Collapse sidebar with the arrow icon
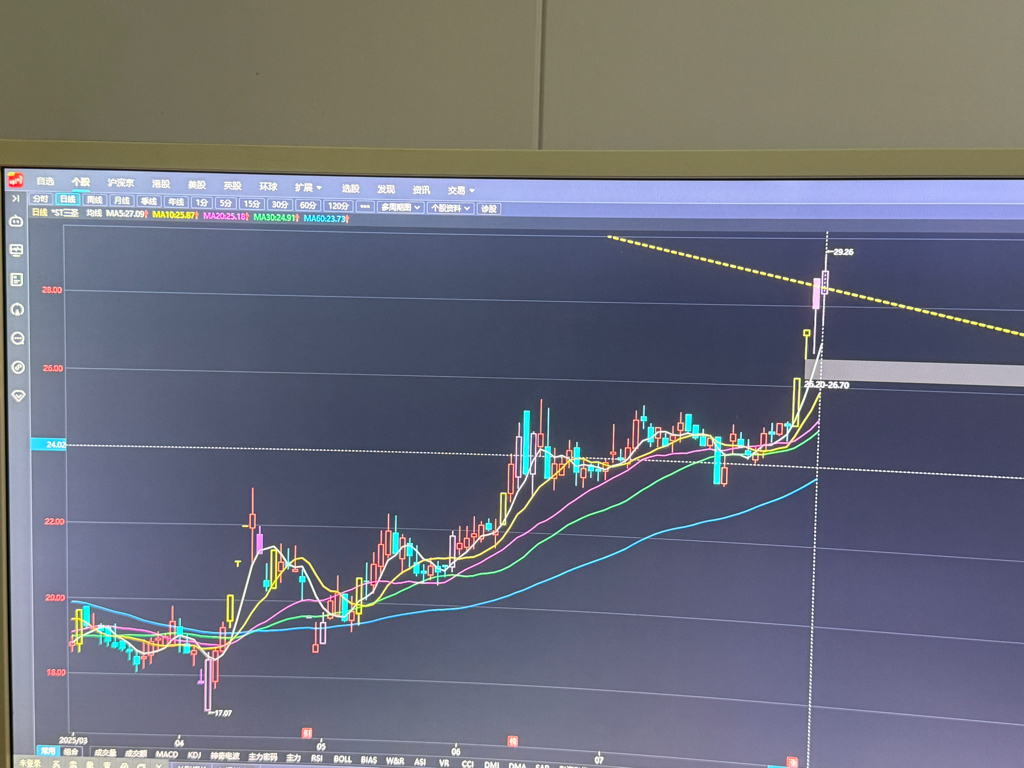This screenshot has height=768, width=1024. point(16,199)
